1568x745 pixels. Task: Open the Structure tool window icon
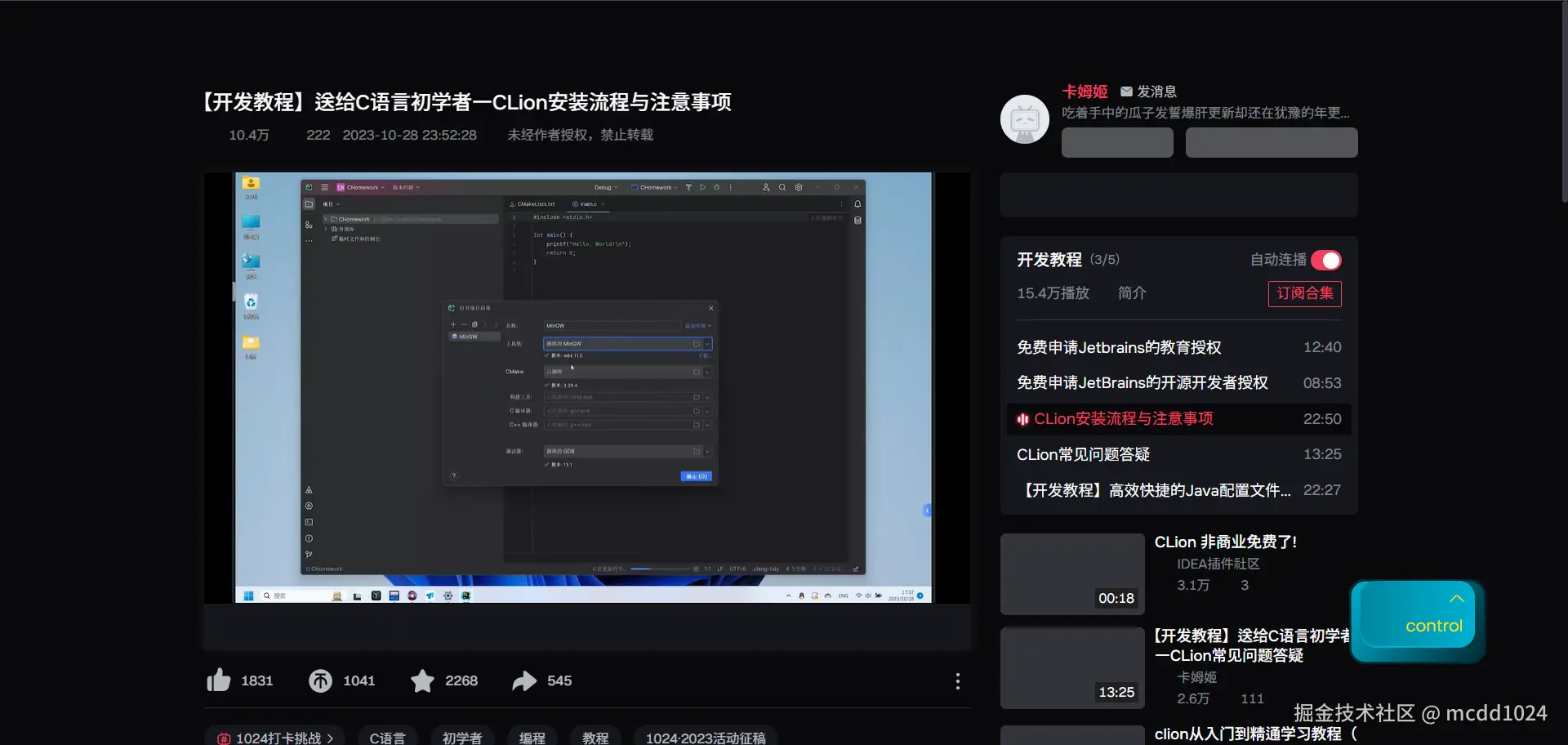point(309,225)
